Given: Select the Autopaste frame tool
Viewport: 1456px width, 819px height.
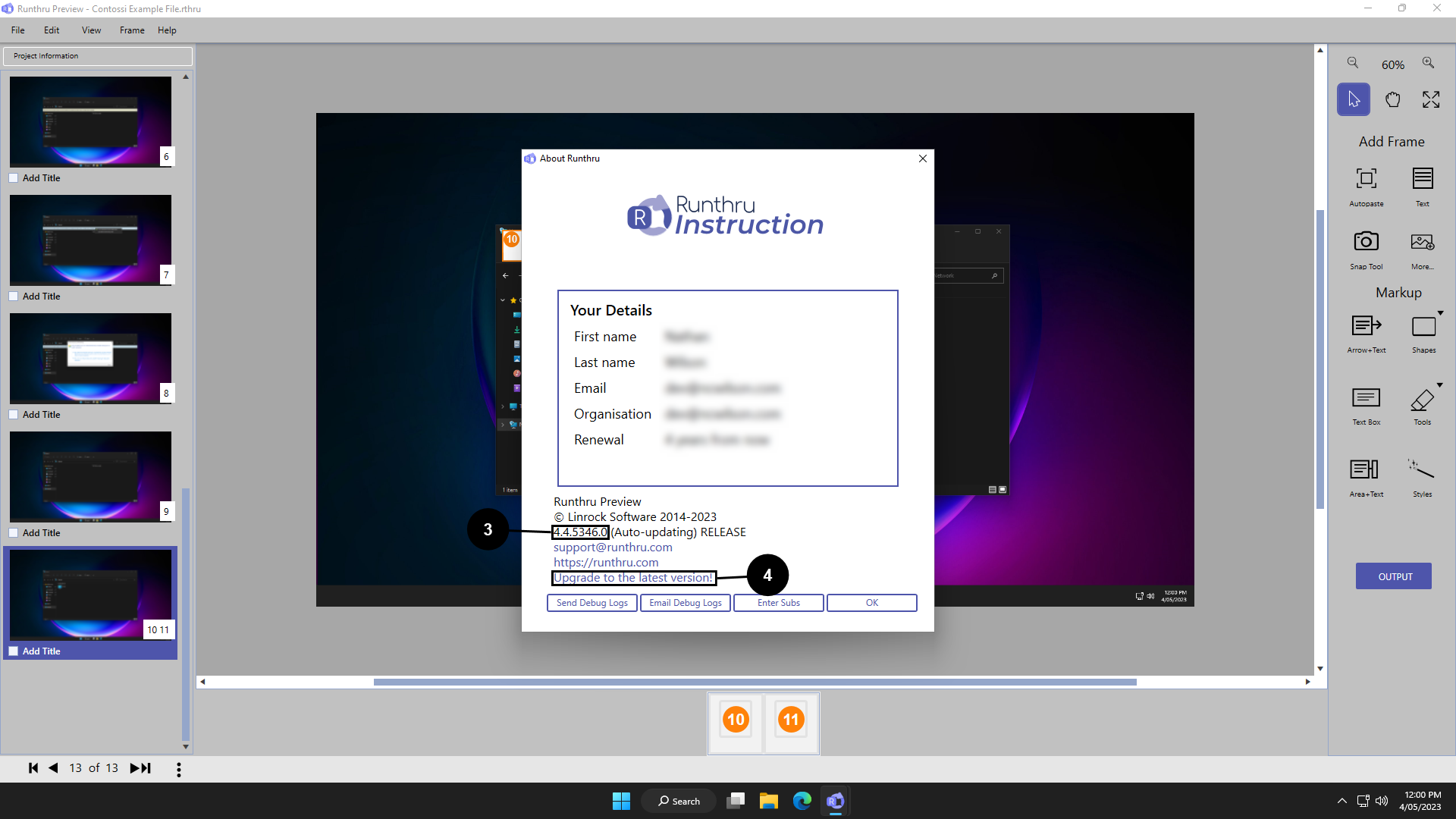Looking at the screenshot, I should click(x=1366, y=179).
